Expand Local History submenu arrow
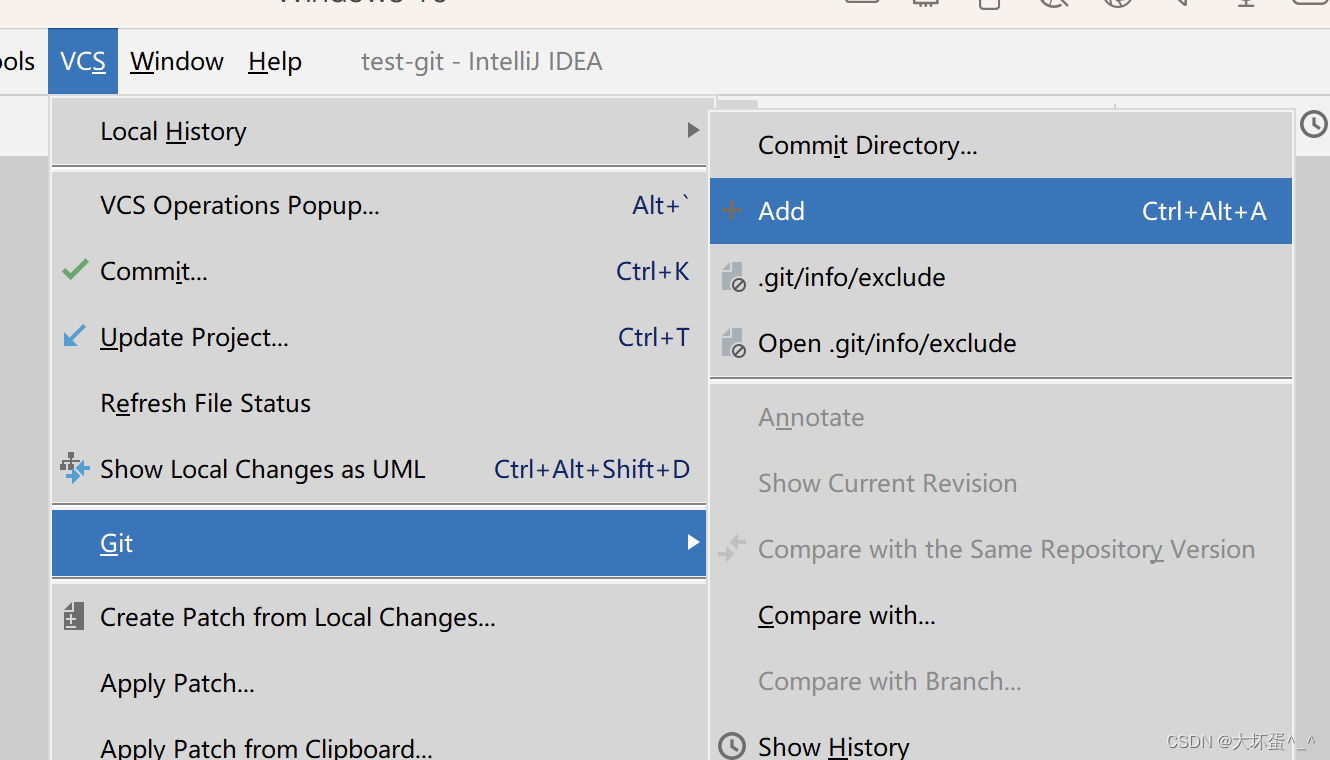The width and height of the screenshot is (1330, 760). coord(693,130)
